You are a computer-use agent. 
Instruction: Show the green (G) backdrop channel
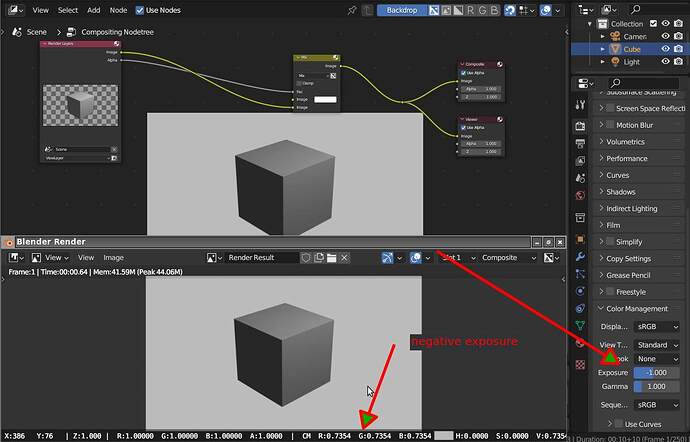coord(482,10)
